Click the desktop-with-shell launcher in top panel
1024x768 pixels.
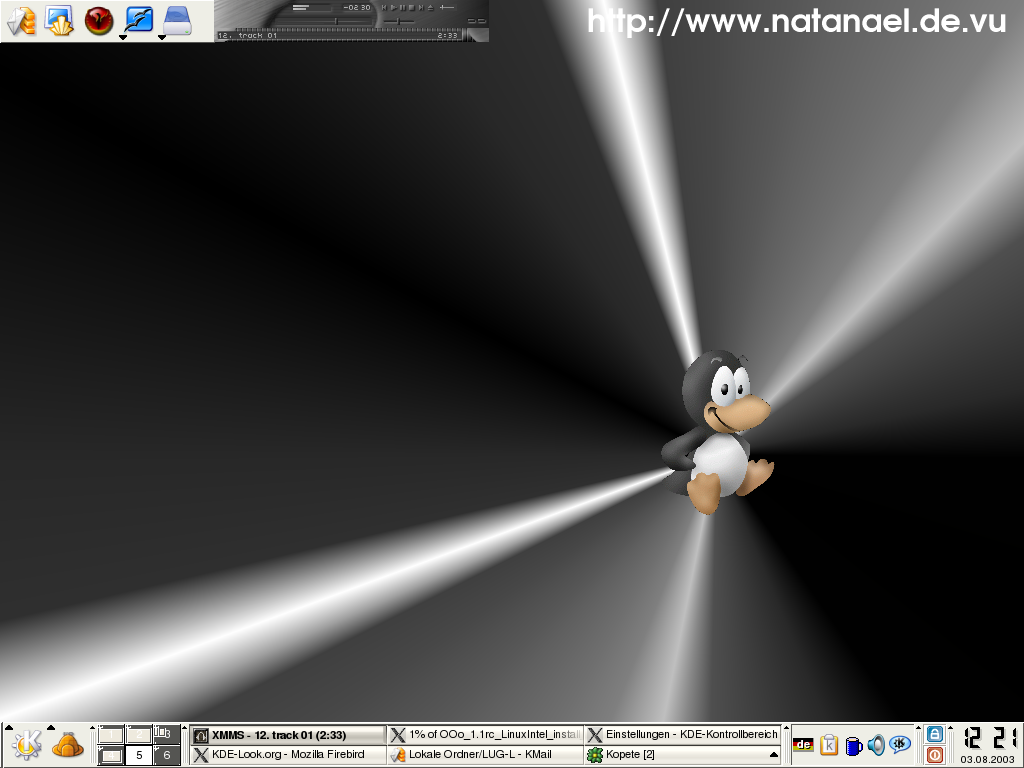(x=59, y=20)
